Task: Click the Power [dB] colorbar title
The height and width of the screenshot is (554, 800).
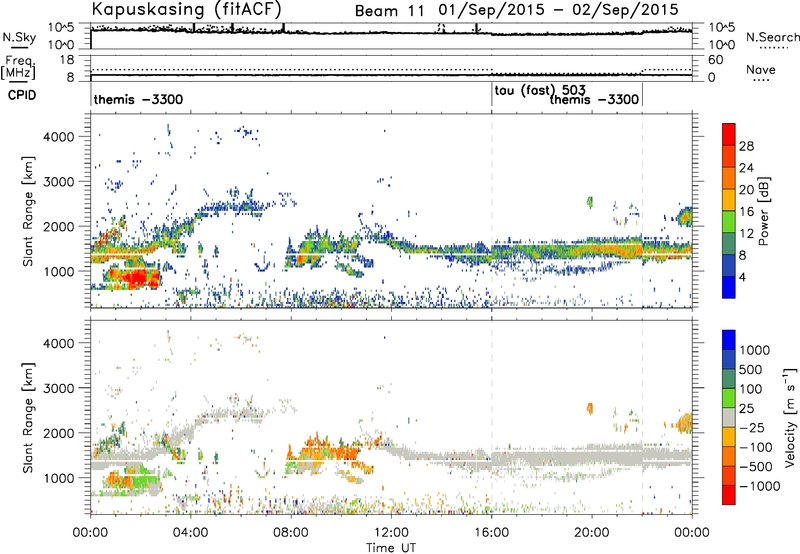Action: click(x=763, y=211)
